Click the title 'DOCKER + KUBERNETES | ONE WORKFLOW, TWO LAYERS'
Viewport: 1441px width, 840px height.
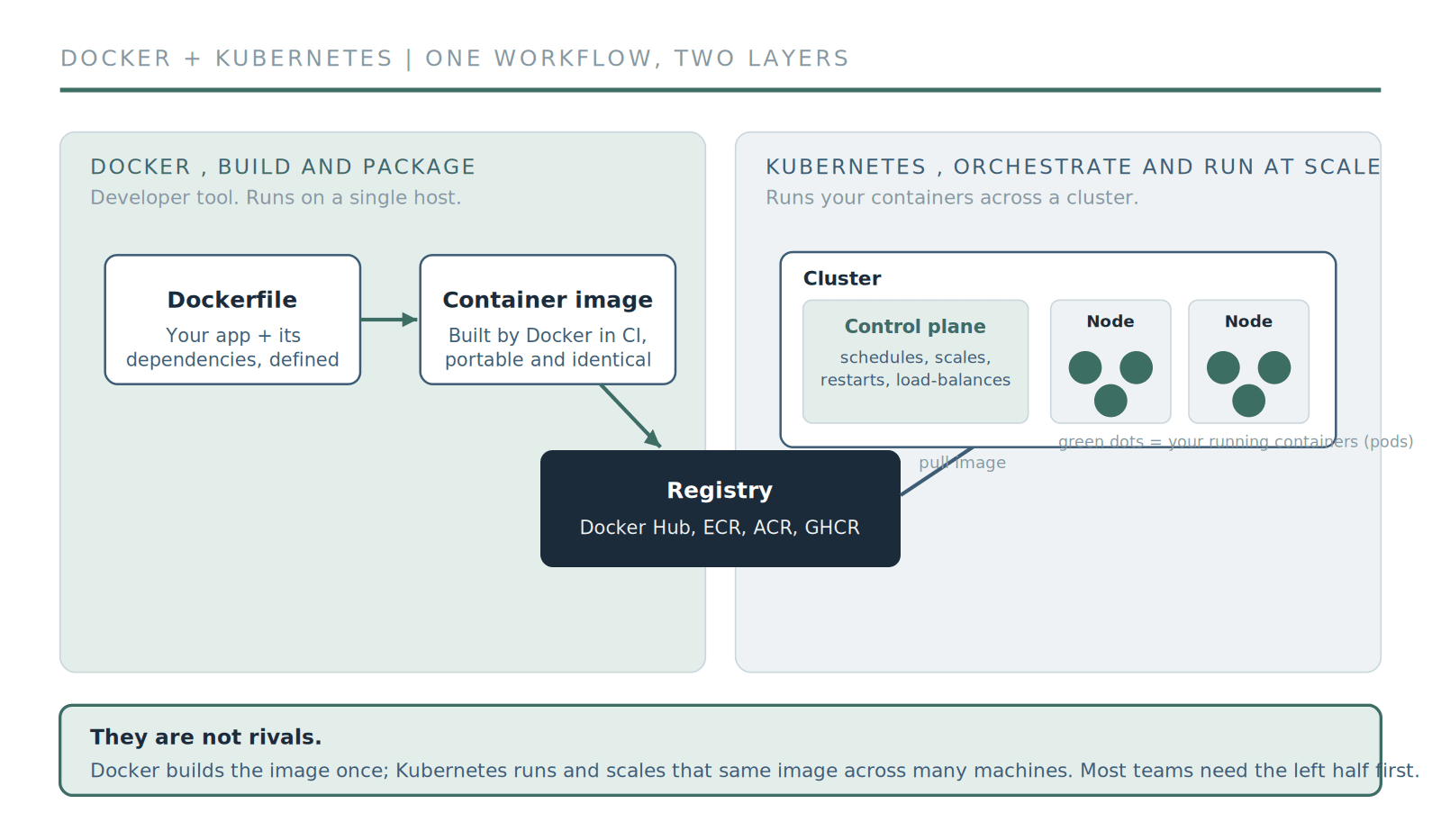[x=455, y=59]
